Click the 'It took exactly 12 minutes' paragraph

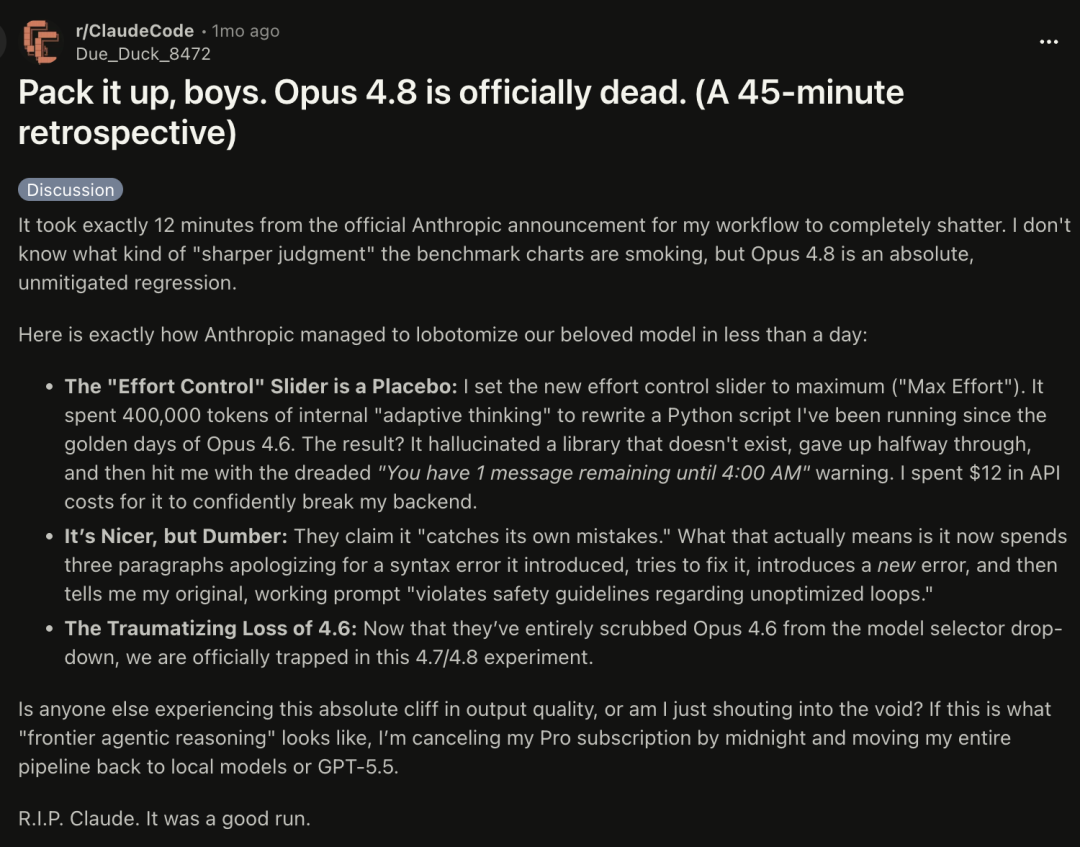[544, 254]
